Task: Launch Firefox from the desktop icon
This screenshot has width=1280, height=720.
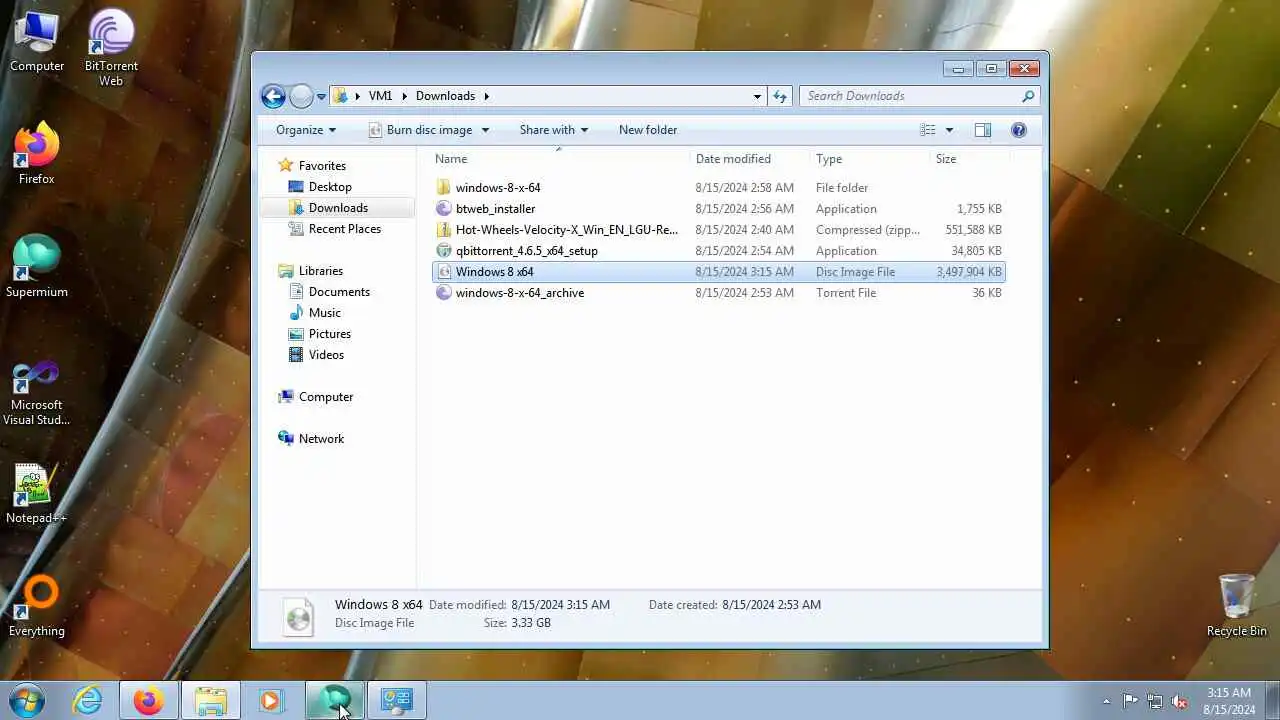Action: tap(37, 154)
